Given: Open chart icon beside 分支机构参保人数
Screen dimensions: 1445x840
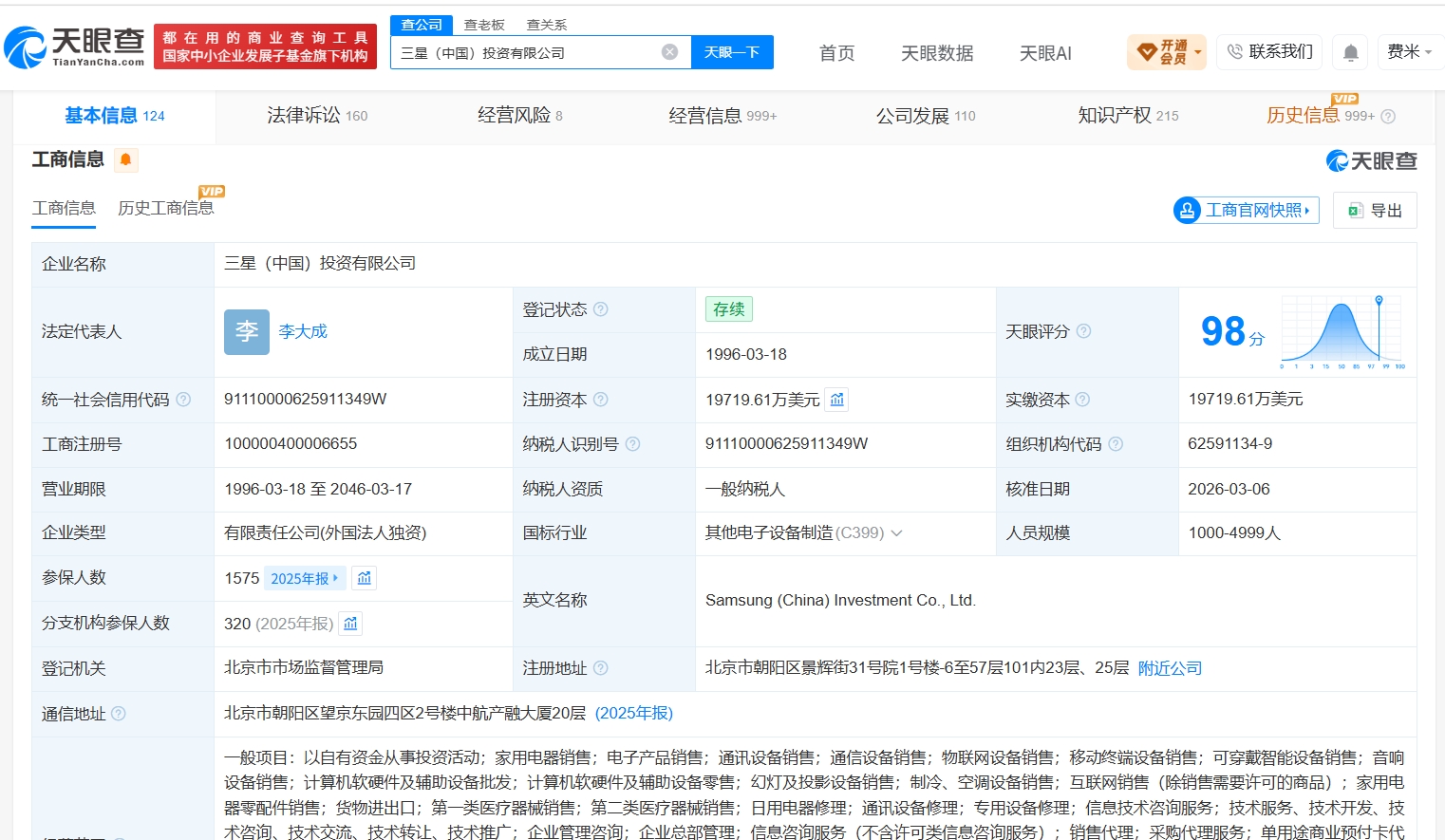Looking at the screenshot, I should [x=350, y=624].
